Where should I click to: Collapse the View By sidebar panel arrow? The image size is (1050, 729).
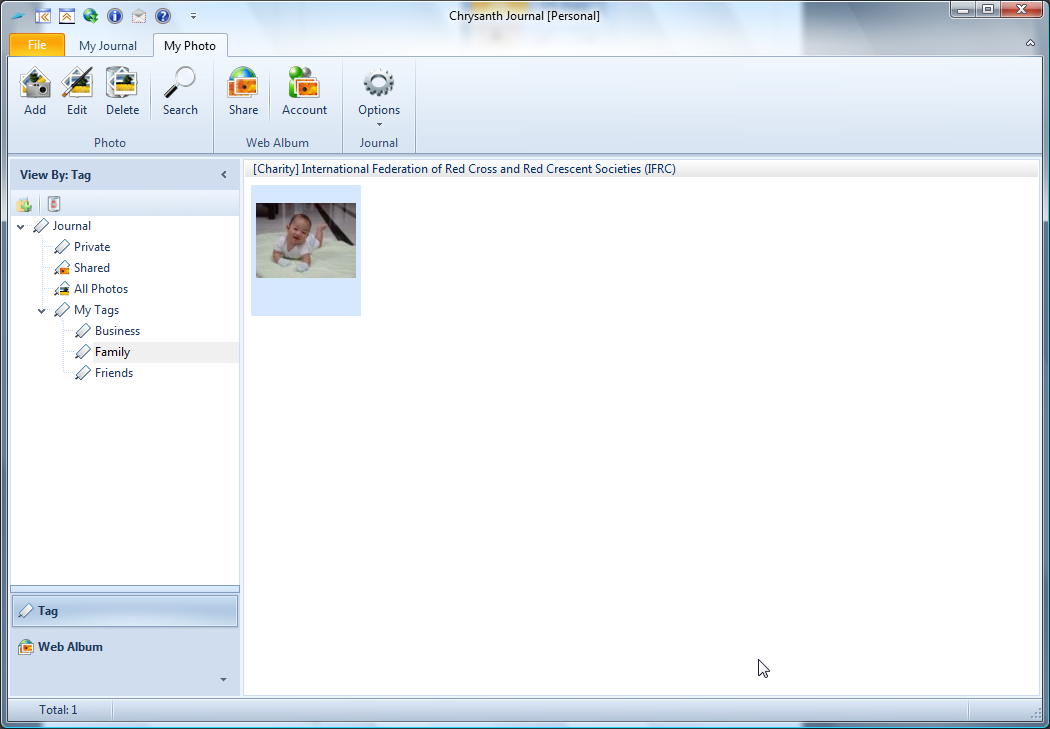pyautogui.click(x=224, y=175)
